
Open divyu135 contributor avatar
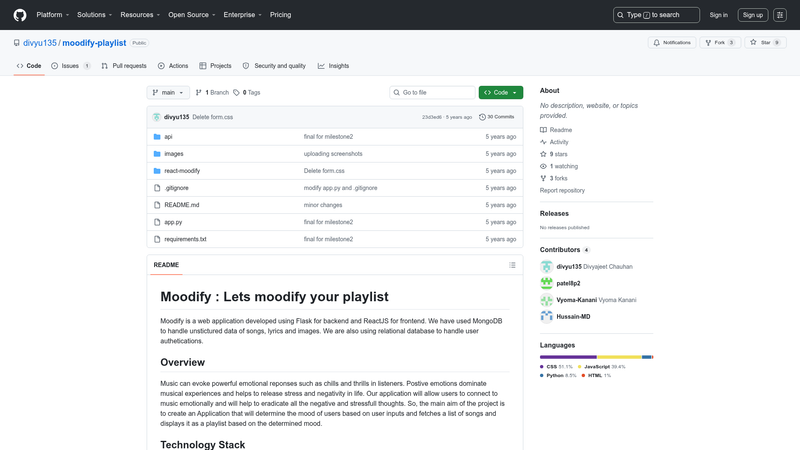point(546,266)
